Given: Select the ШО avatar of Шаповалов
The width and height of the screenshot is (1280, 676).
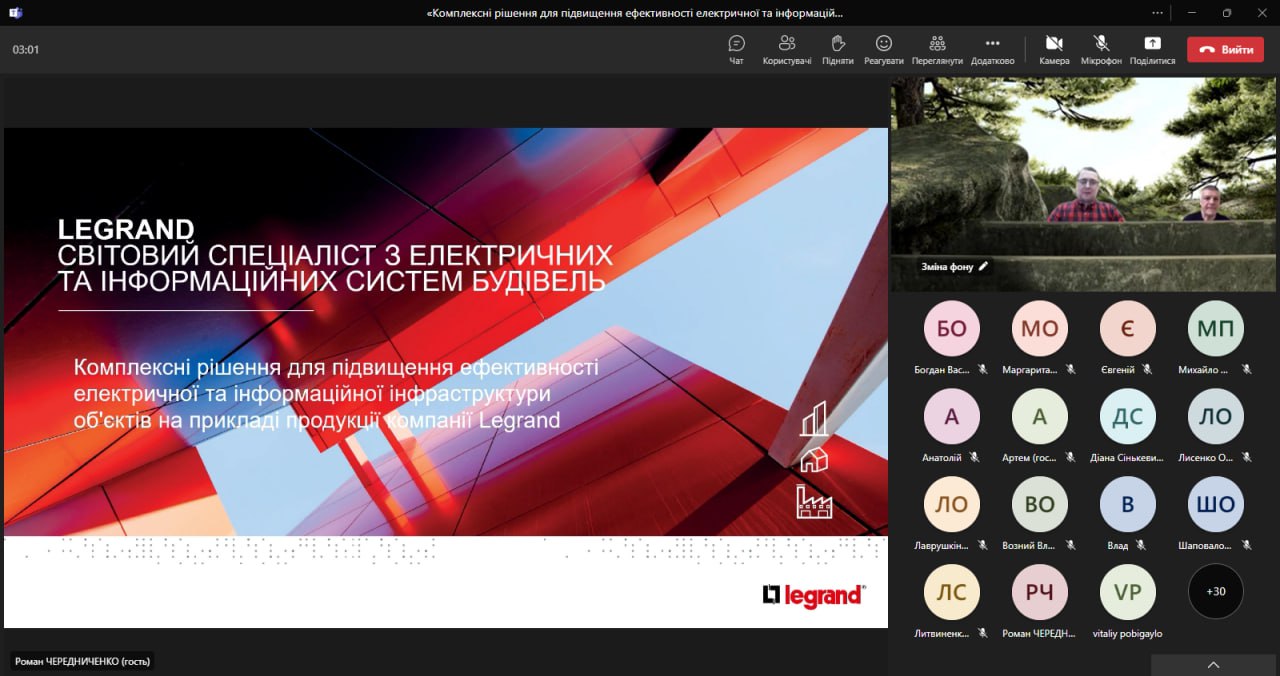Looking at the screenshot, I should click(1216, 505).
